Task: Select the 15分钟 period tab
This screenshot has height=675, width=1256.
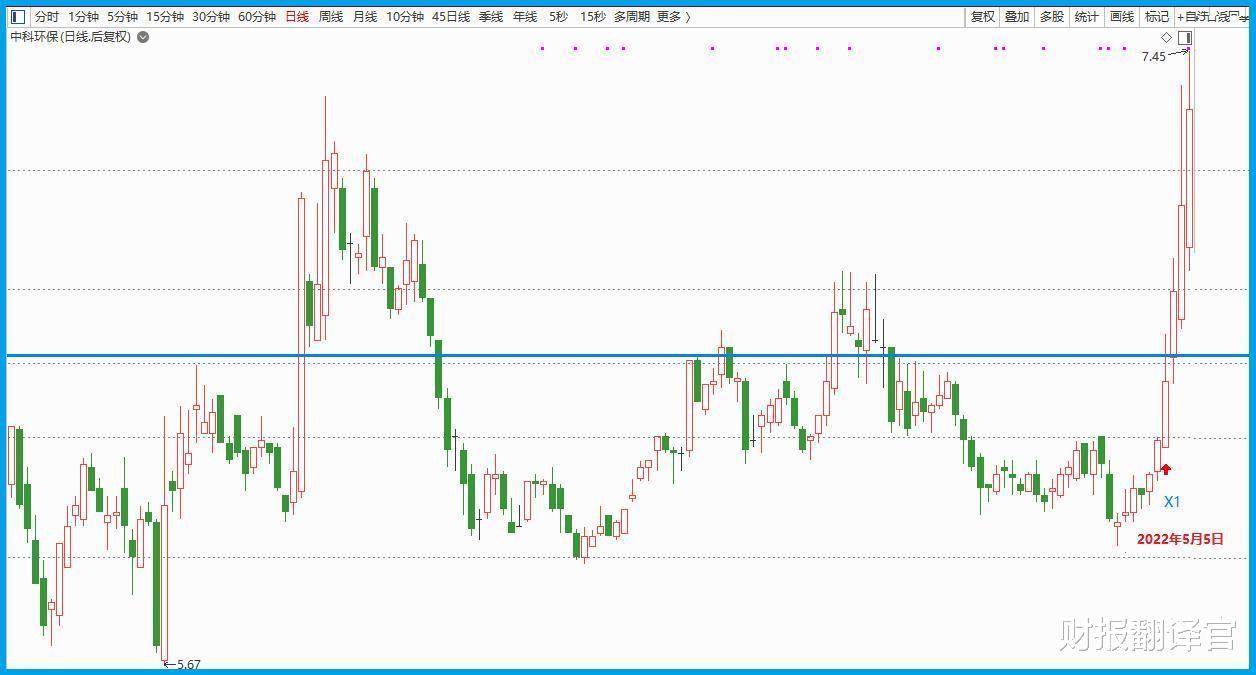Action: [x=165, y=17]
